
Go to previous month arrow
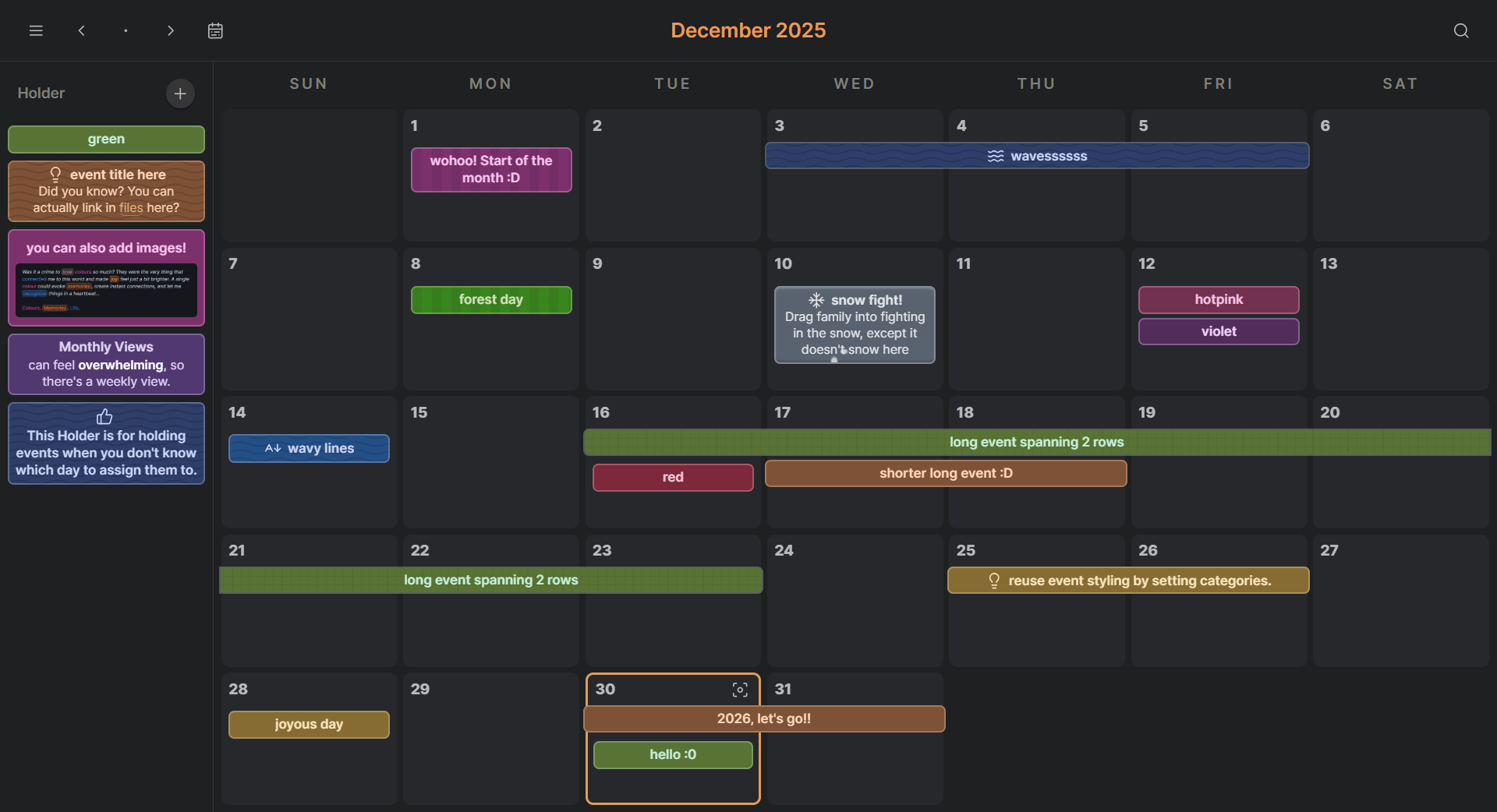coord(82,30)
